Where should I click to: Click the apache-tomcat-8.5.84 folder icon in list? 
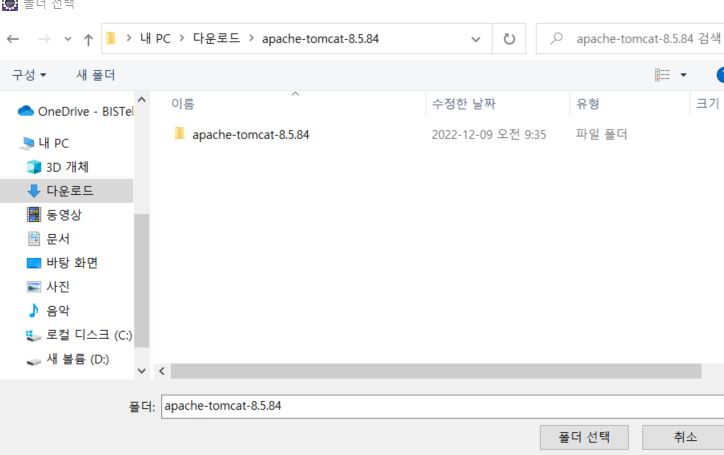click(x=180, y=134)
